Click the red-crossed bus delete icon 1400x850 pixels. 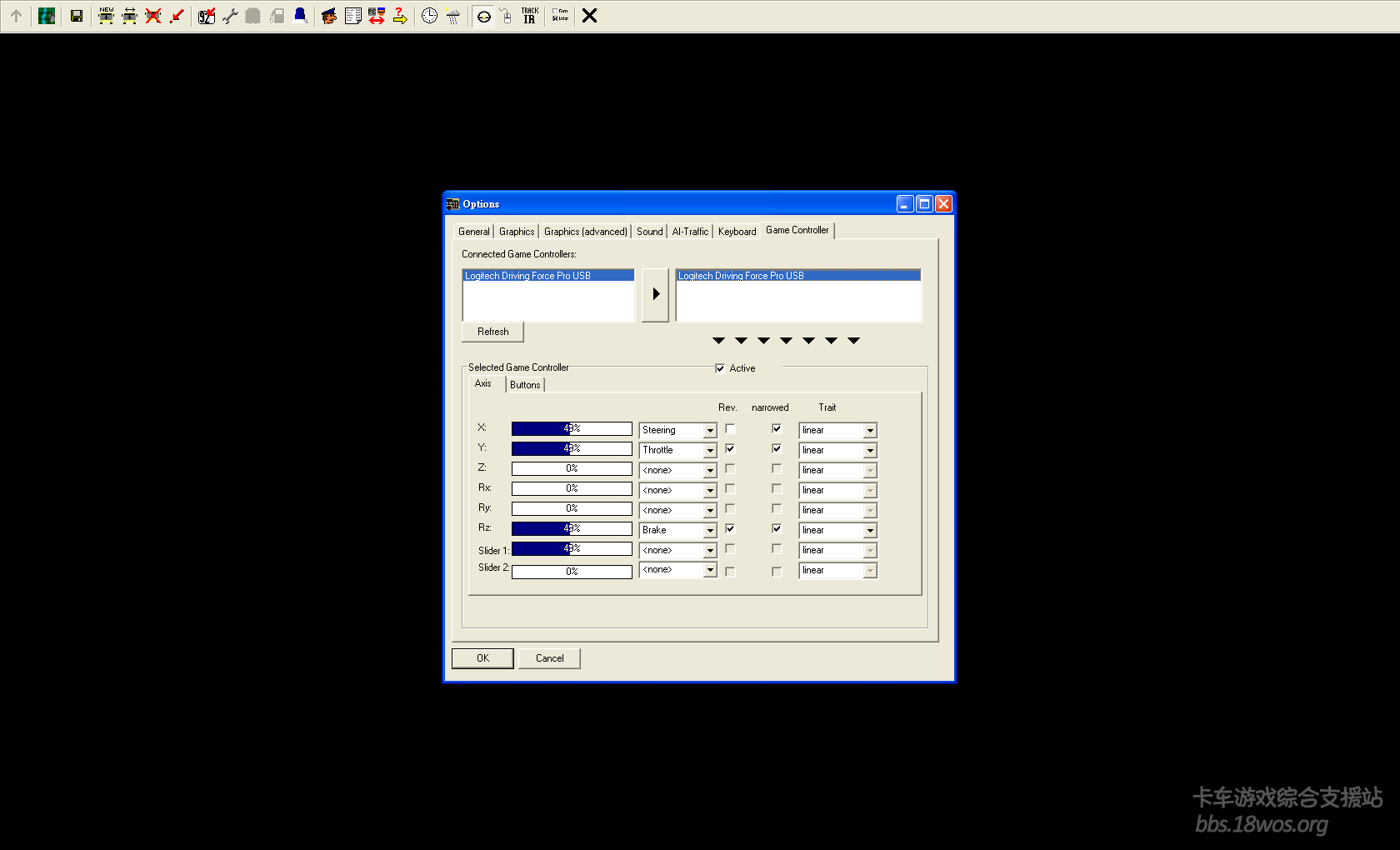click(x=153, y=16)
